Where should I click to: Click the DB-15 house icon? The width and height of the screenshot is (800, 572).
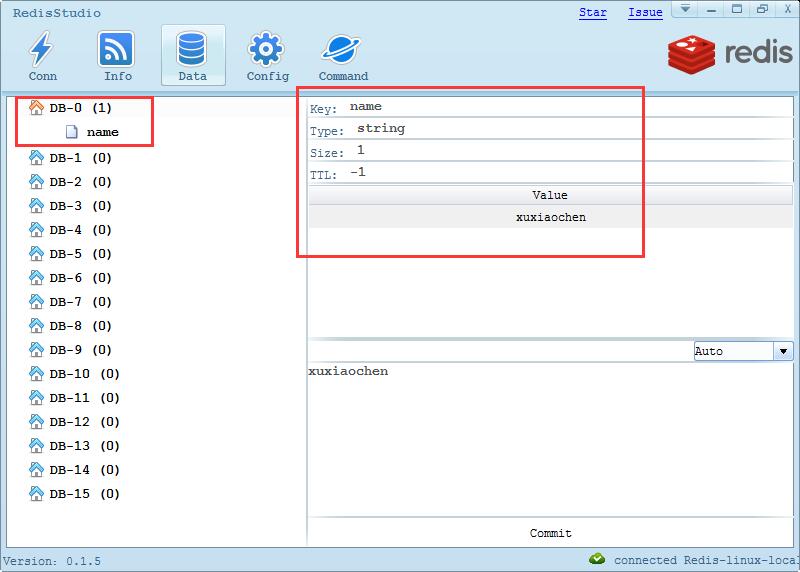pyautogui.click(x=36, y=493)
